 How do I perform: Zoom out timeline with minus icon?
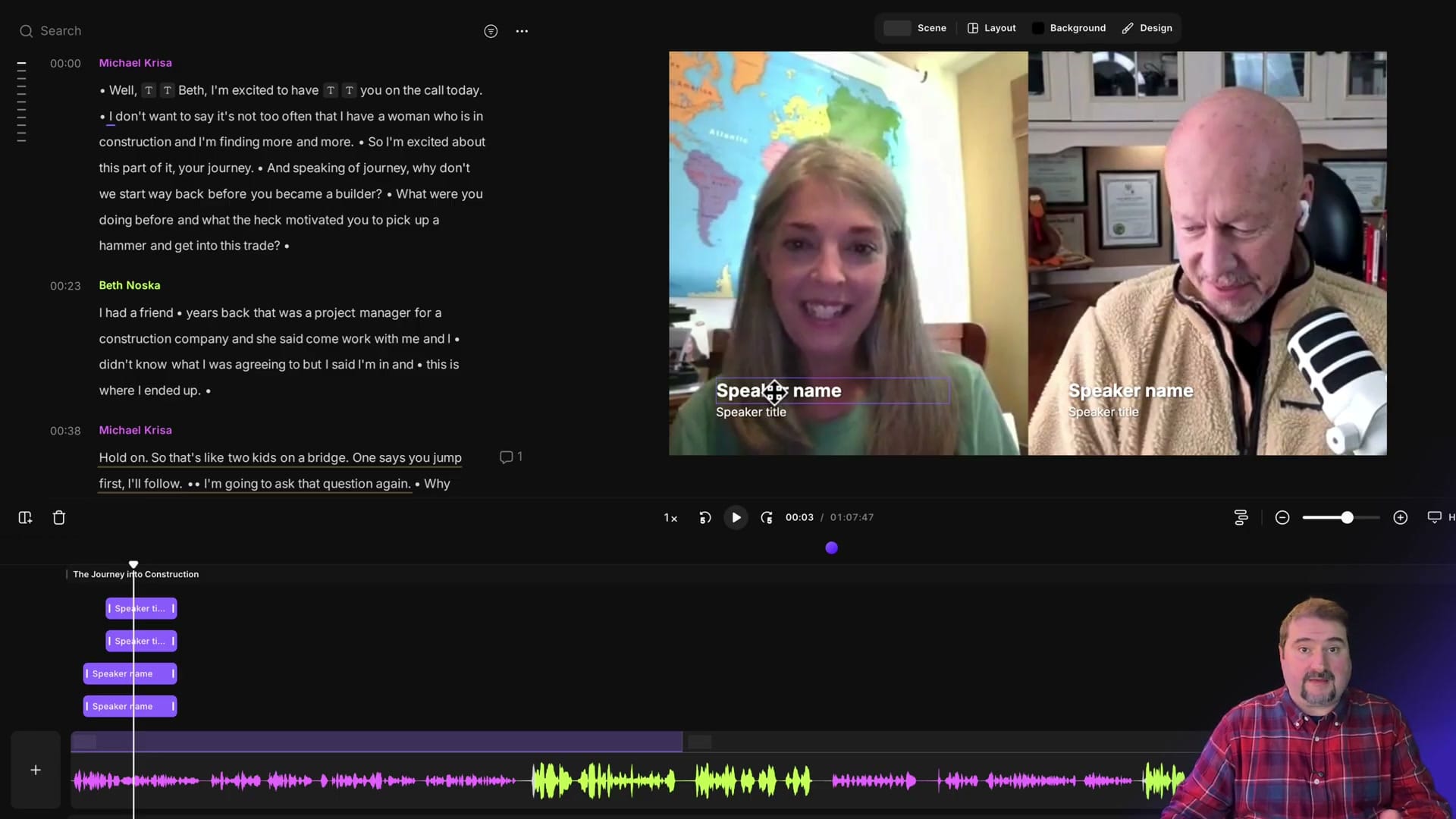tap(1282, 517)
